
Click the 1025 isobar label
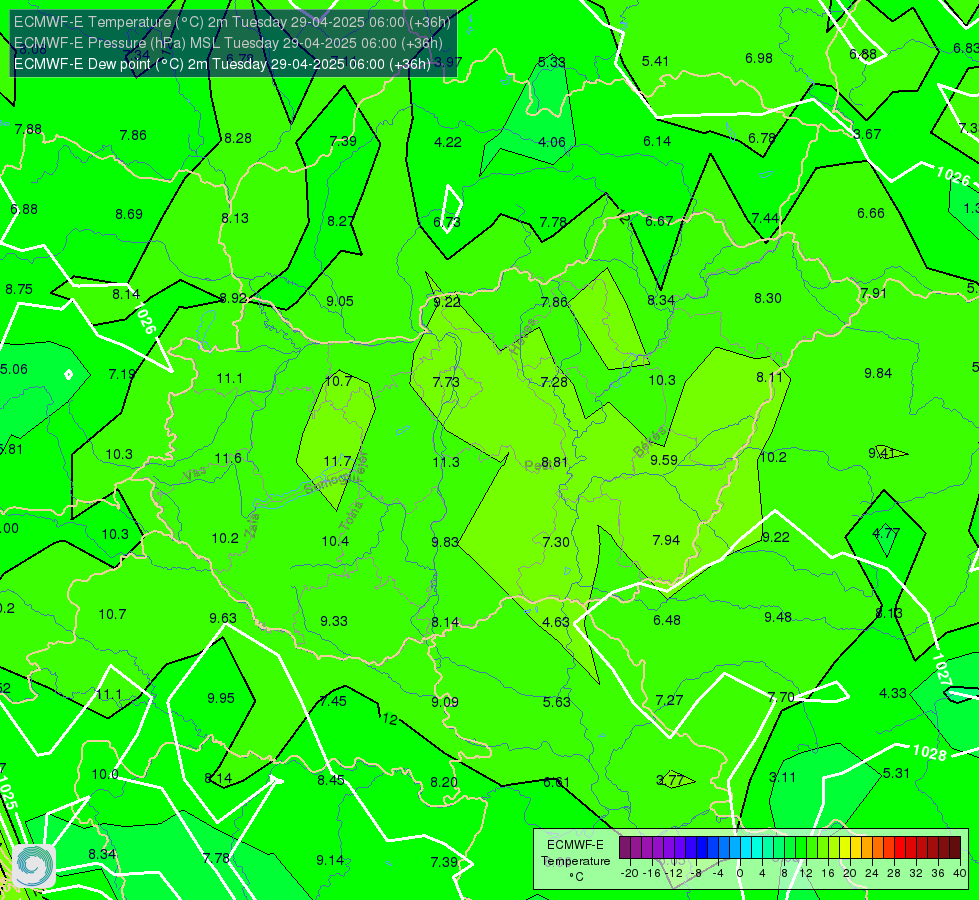(7, 793)
